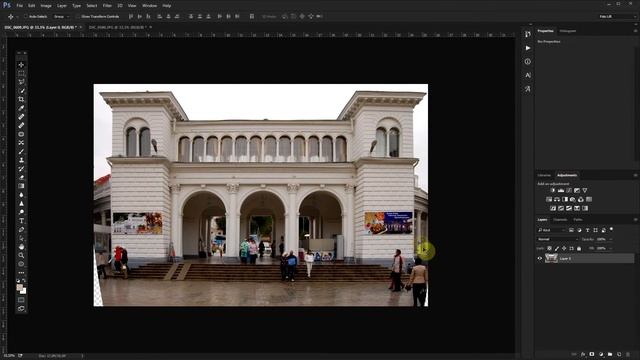Toggle the Auto-Select checkbox
The width and height of the screenshot is (640, 360).
[x=25, y=17]
